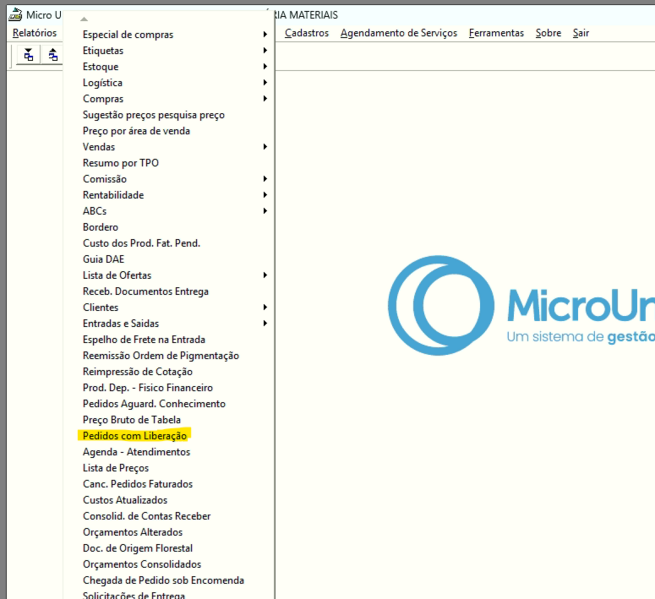This screenshot has height=599, width=655.
Task: Open the Cadastros menu
Action: pyautogui.click(x=307, y=33)
